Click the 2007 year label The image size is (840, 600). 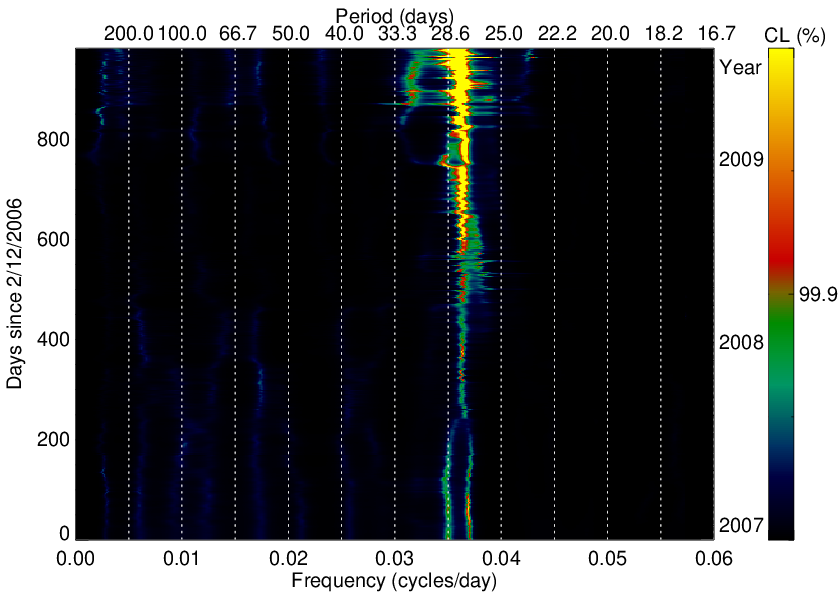(x=741, y=526)
